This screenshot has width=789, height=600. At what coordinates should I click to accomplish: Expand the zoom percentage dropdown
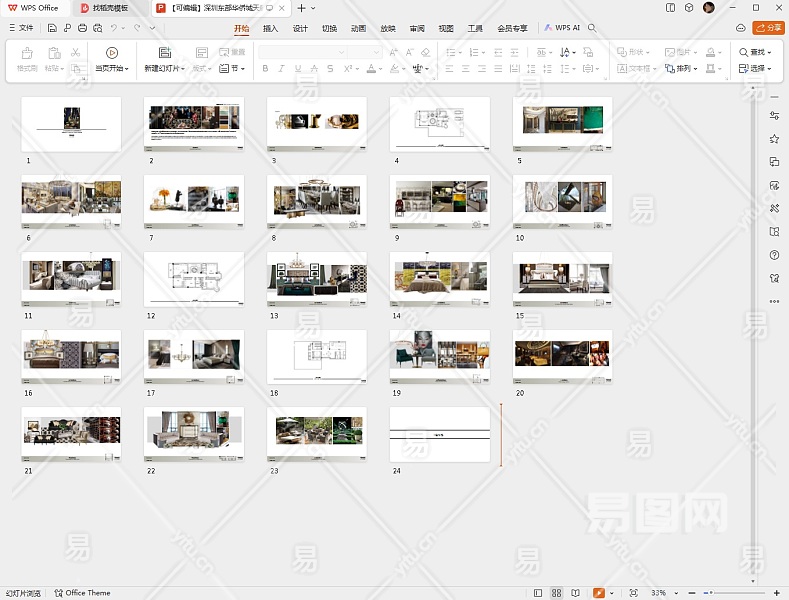[674, 593]
